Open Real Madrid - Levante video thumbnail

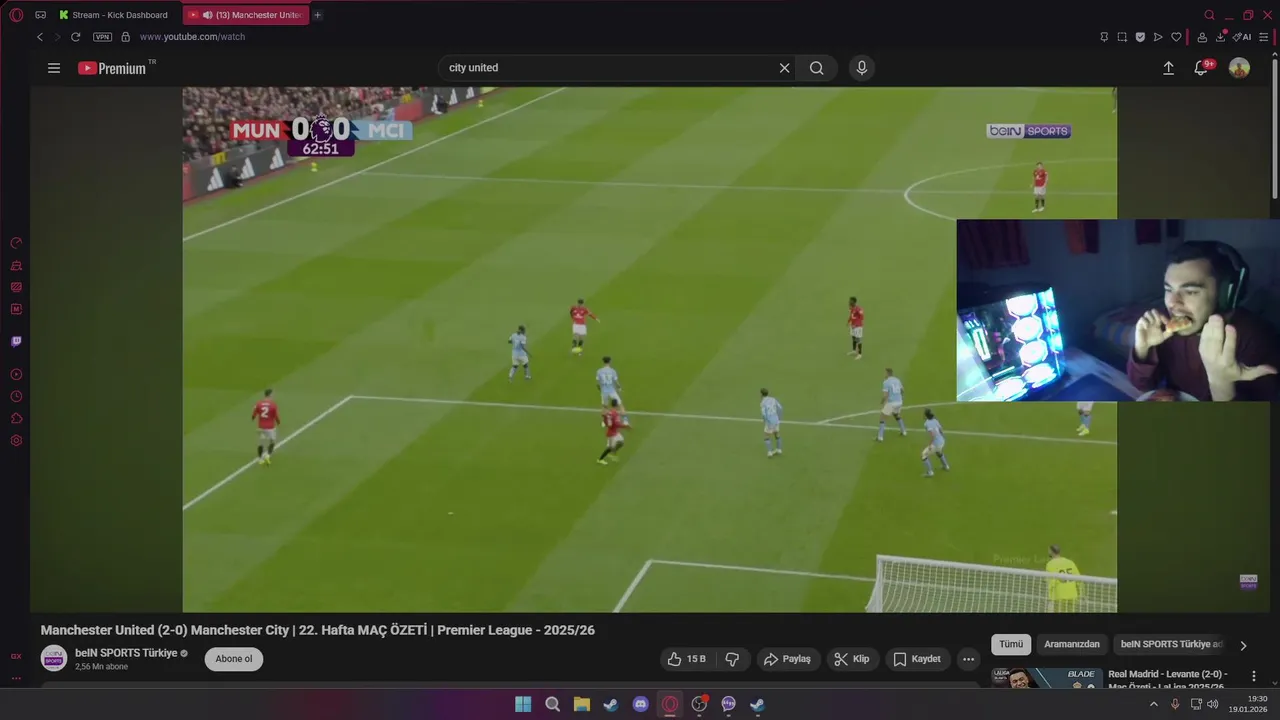[1047, 678]
